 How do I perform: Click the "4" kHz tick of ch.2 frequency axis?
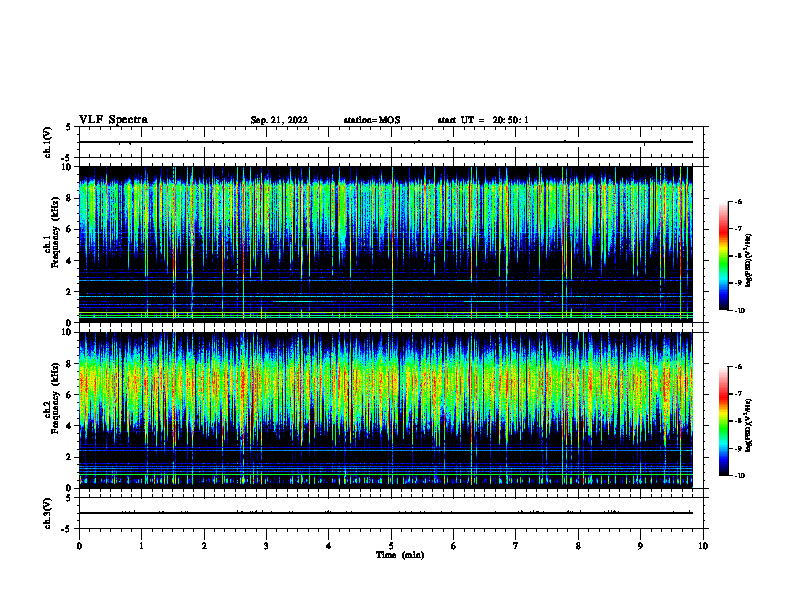pos(70,426)
